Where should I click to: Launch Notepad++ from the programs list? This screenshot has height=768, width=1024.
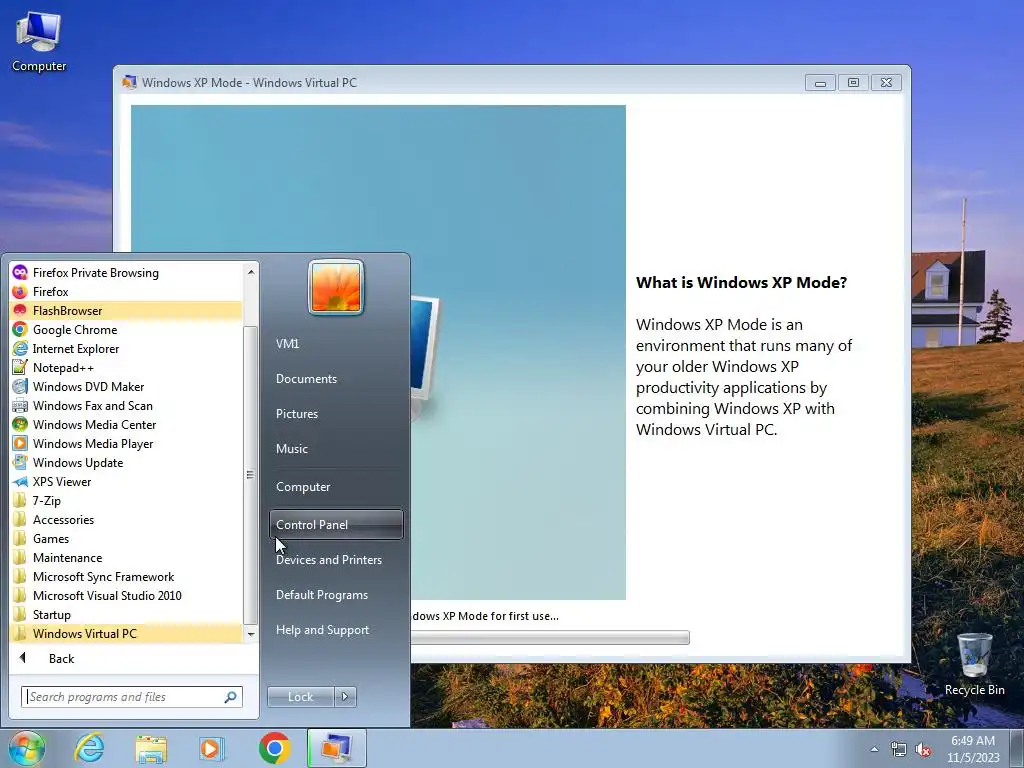pos(126,368)
